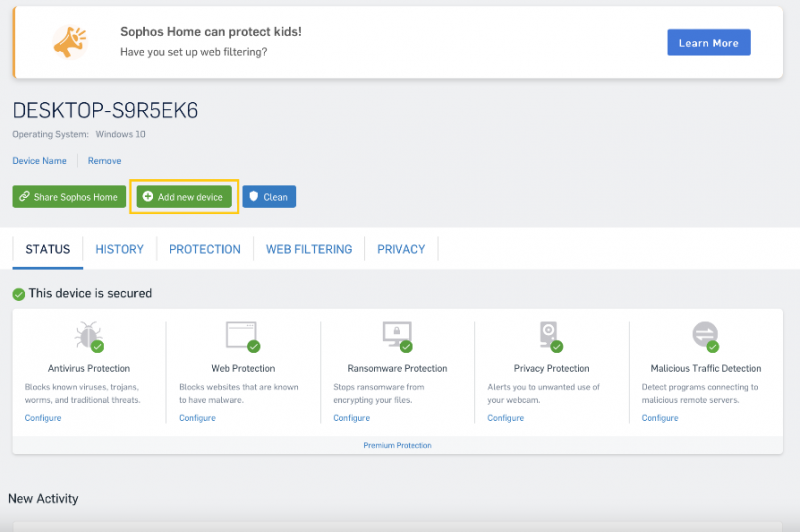Click 'Have you set up web filtering?' text

tap(193, 52)
